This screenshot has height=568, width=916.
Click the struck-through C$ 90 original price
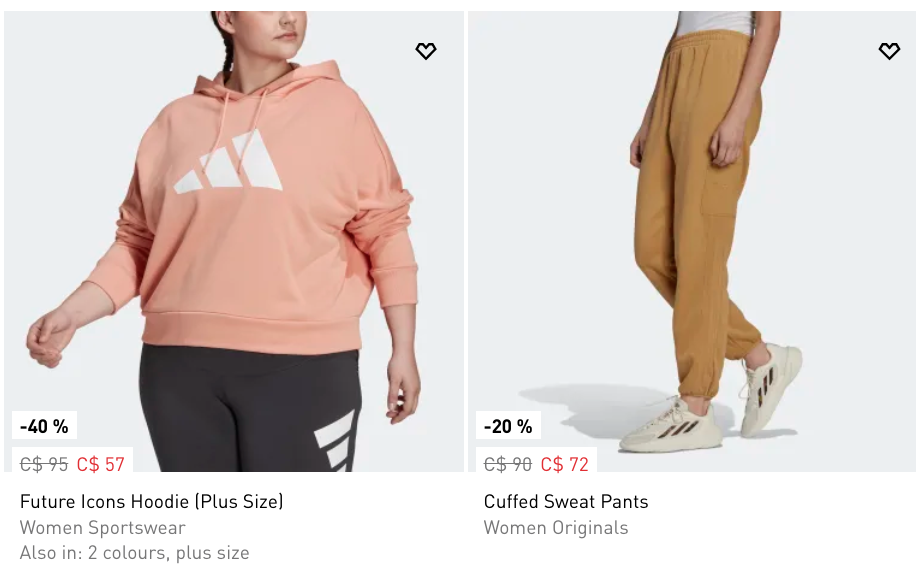coord(508,464)
